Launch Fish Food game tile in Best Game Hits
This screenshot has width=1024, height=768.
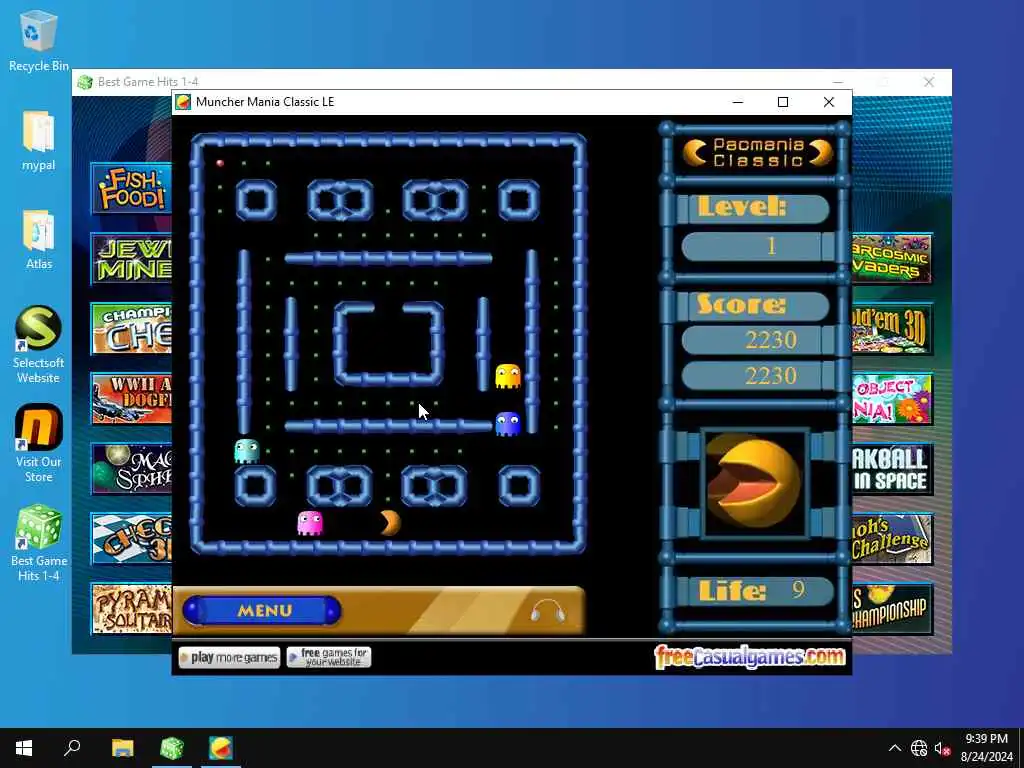[131, 189]
